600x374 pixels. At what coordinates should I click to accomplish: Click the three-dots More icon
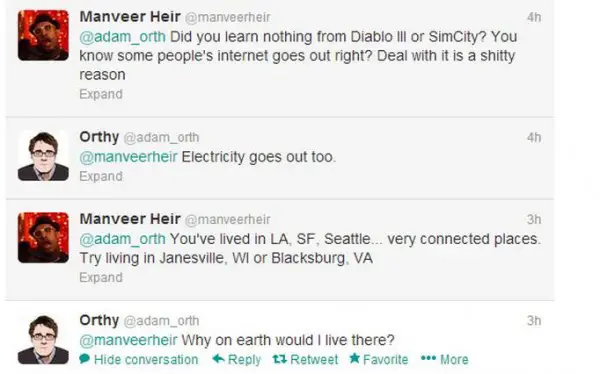[x=428, y=358]
